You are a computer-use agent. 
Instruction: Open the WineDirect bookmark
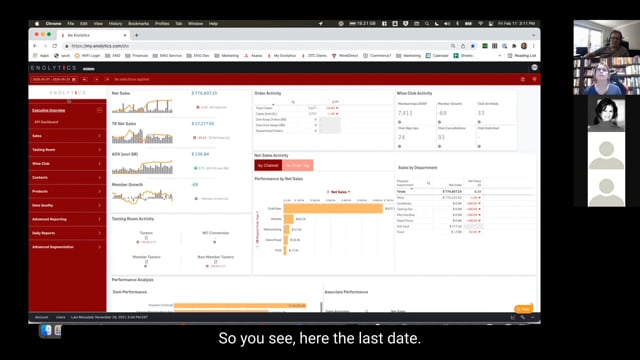pos(345,56)
